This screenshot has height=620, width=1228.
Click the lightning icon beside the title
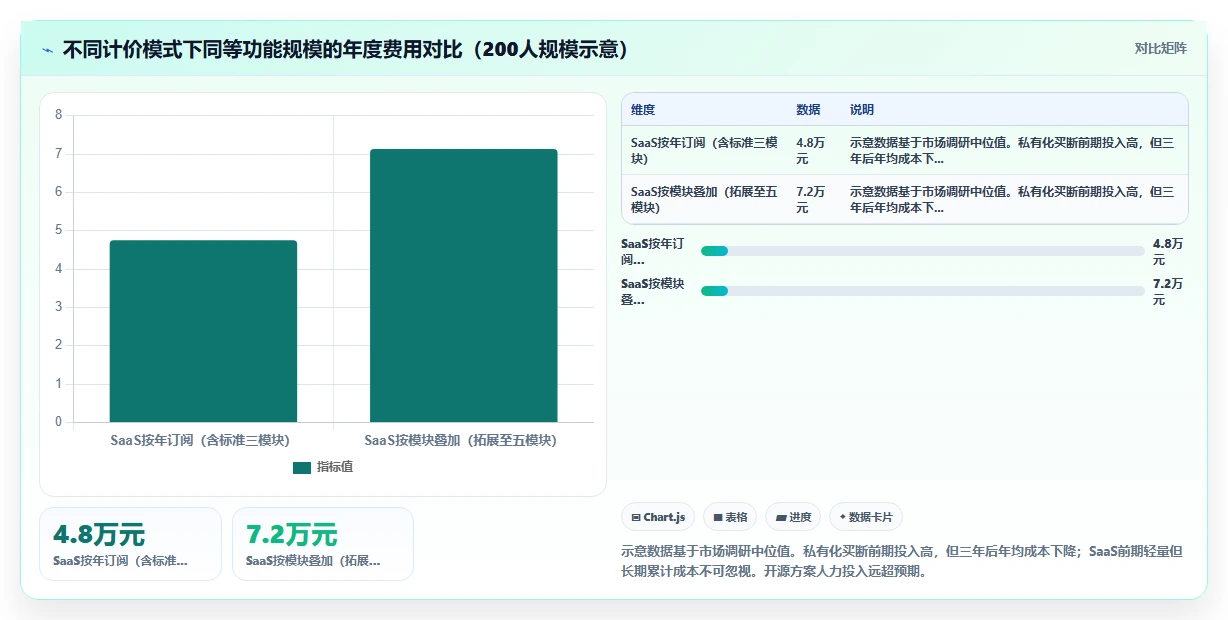tap(48, 50)
